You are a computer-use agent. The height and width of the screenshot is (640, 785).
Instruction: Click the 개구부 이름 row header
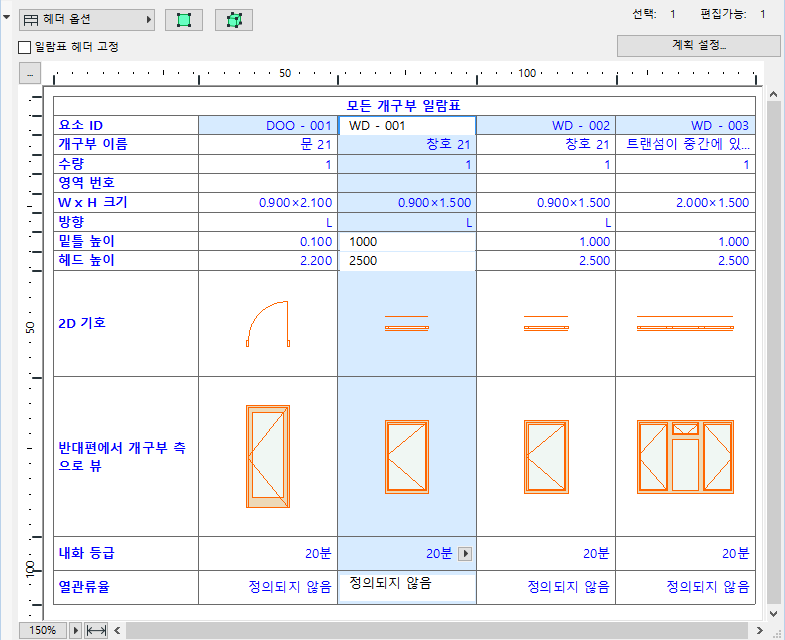tap(126, 145)
